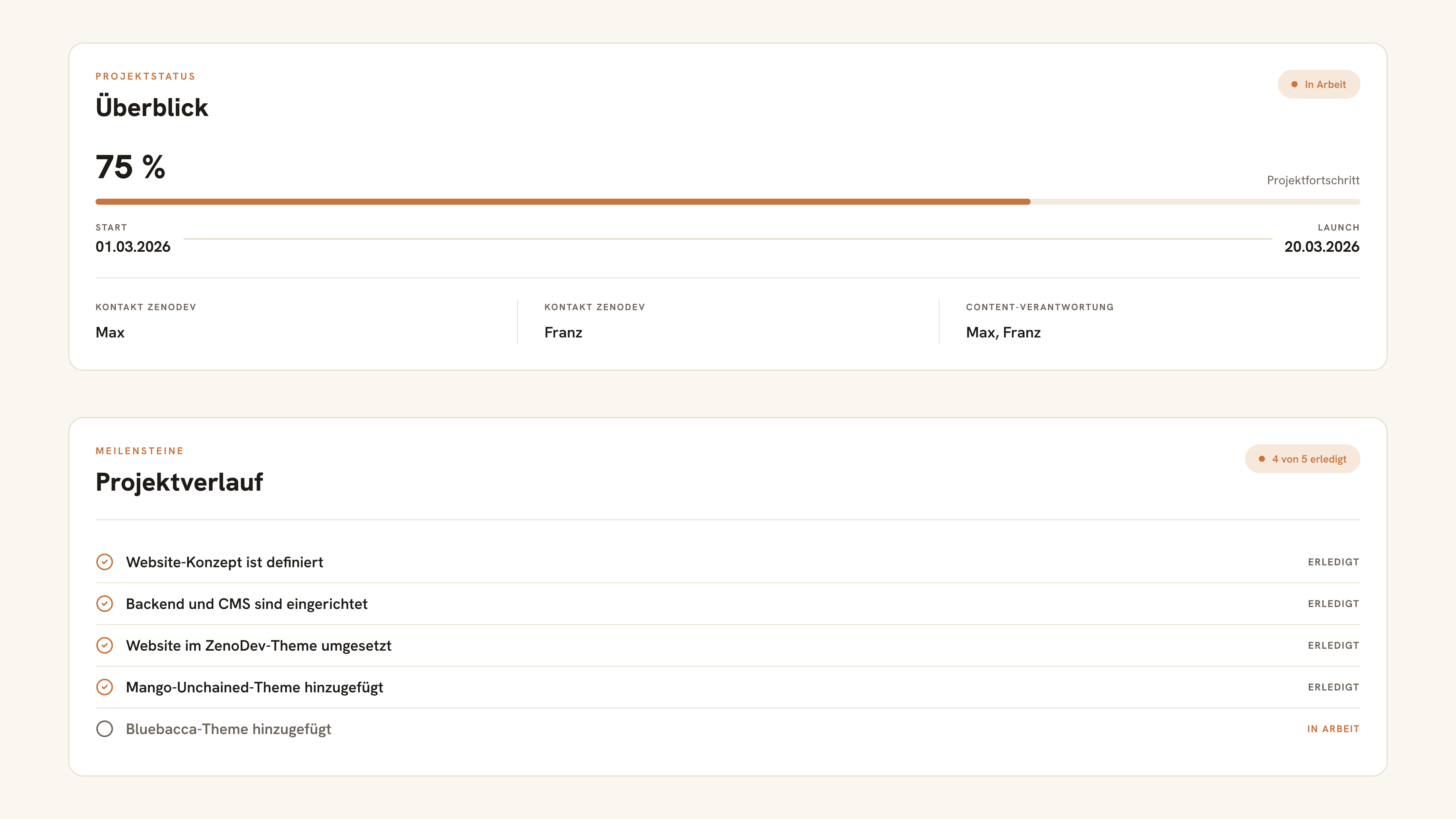Select milestone Backend und CMS sind eingerichtet
This screenshot has height=819, width=1456.
point(246,604)
